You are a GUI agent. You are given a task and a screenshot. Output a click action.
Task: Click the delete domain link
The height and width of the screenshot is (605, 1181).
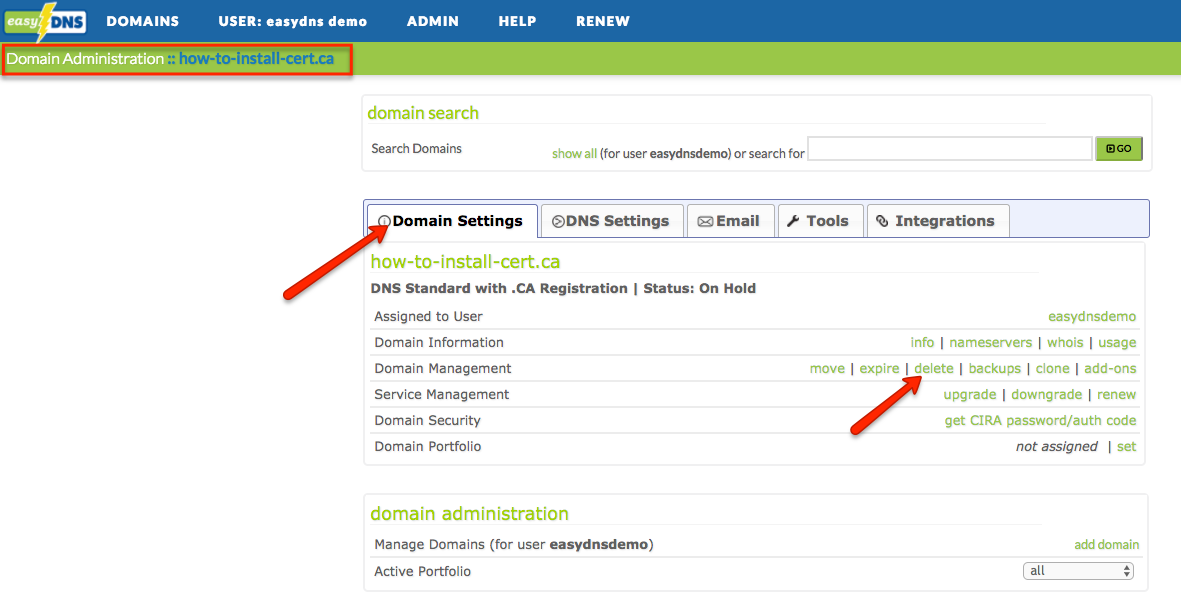coord(934,368)
